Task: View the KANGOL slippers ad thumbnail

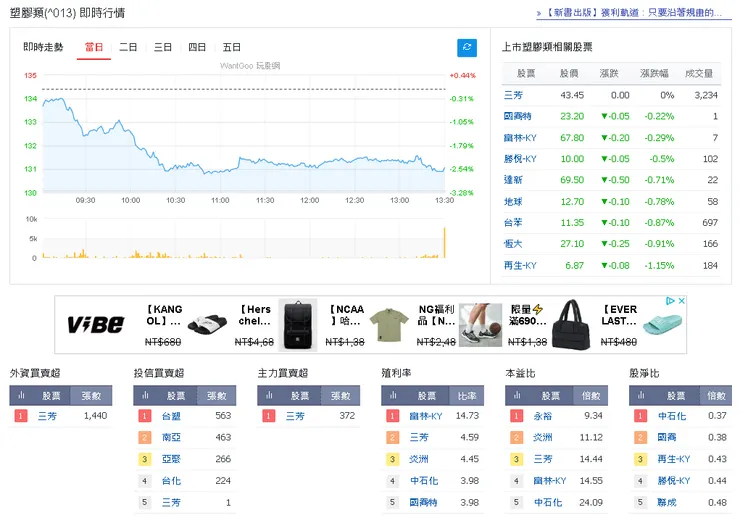Action: click(207, 325)
